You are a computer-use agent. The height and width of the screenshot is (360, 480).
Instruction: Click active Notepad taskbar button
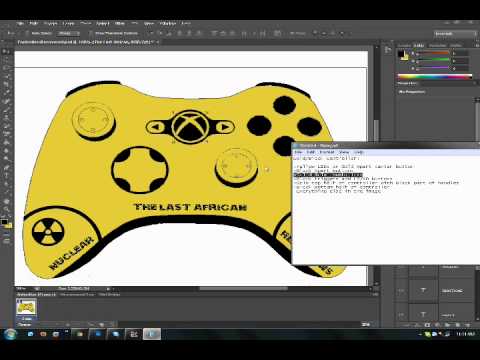(x=152, y=334)
